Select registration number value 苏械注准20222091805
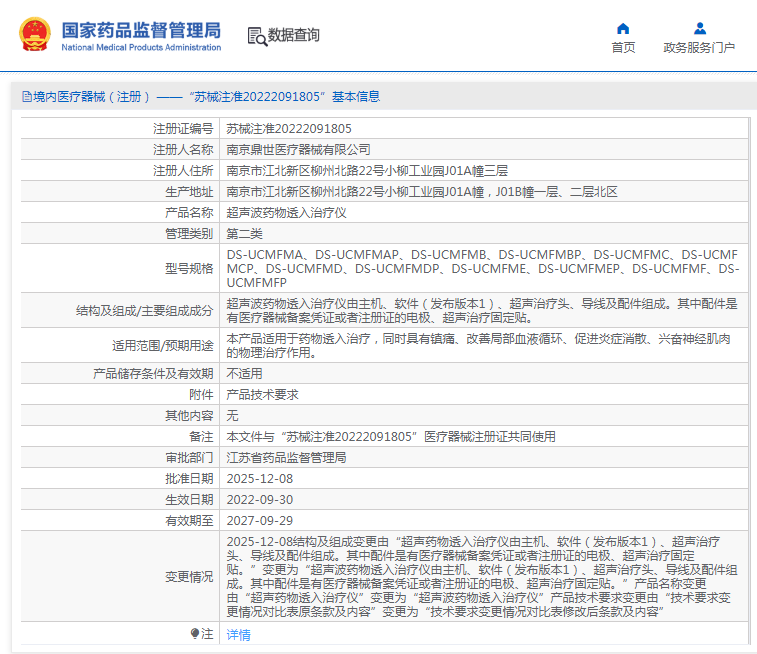757x654 pixels. click(x=289, y=129)
